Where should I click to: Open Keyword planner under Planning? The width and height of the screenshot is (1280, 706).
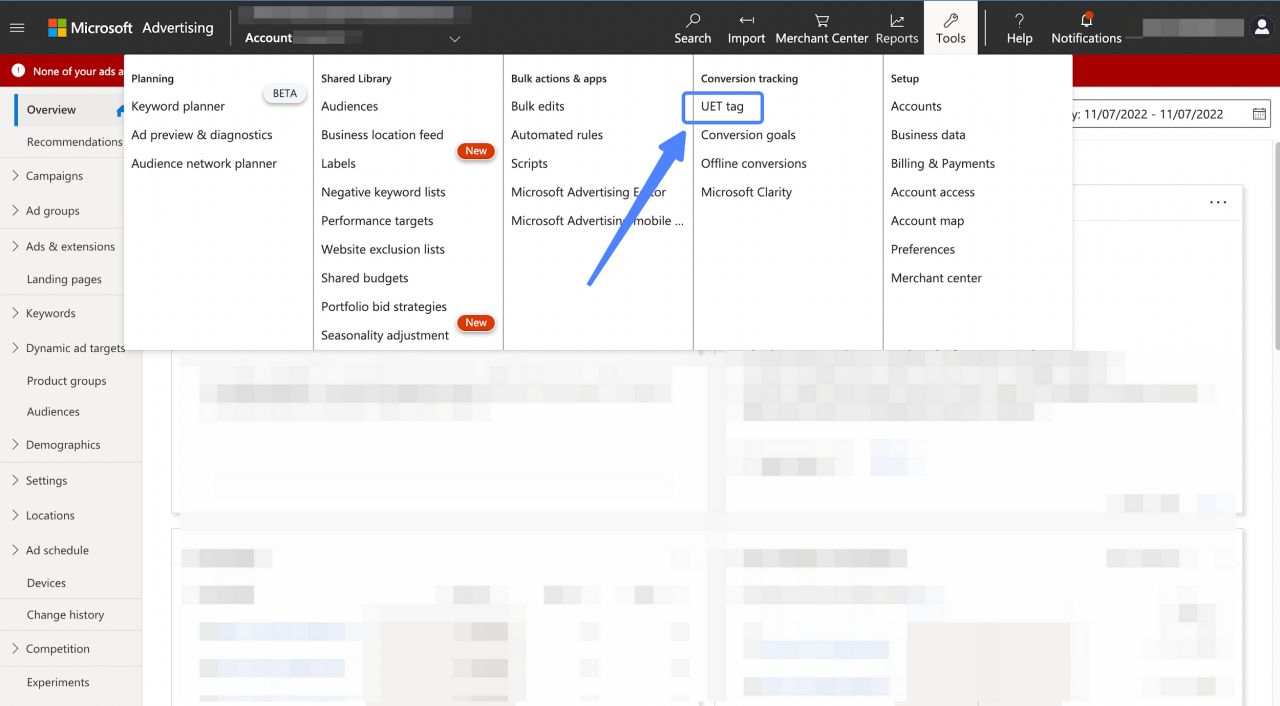[178, 106]
